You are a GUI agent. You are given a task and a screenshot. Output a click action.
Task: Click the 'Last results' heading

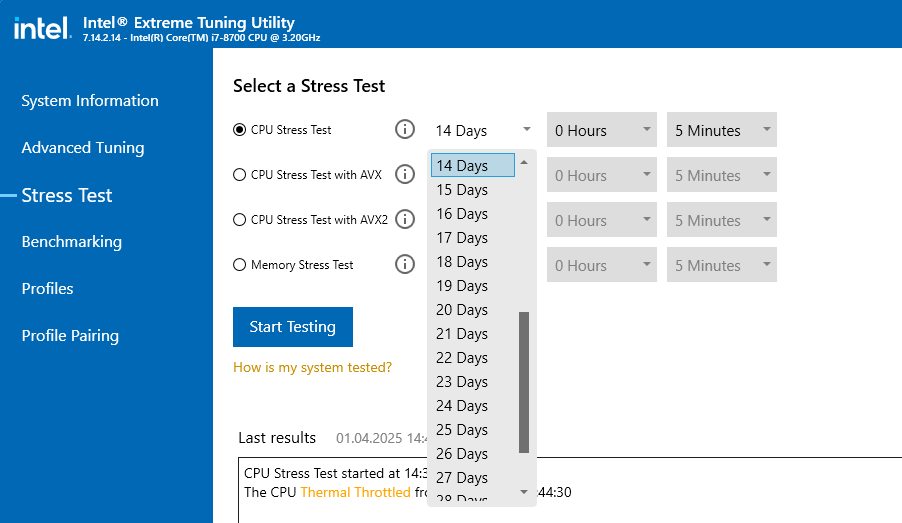click(277, 438)
